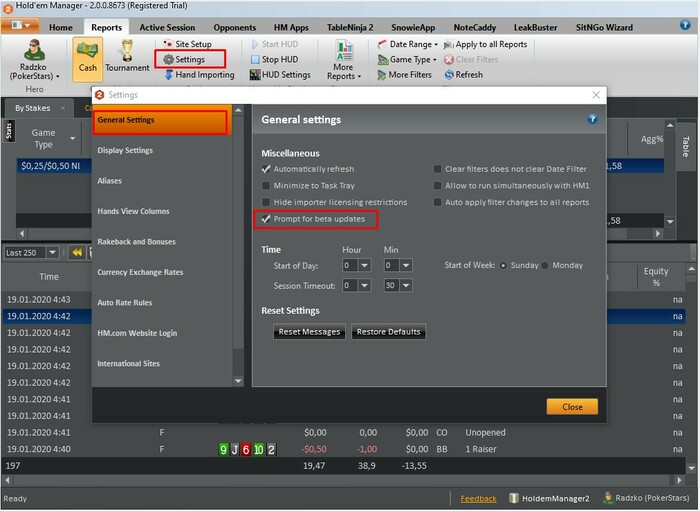Click the HoldemManager2 database status icon

[514, 498]
